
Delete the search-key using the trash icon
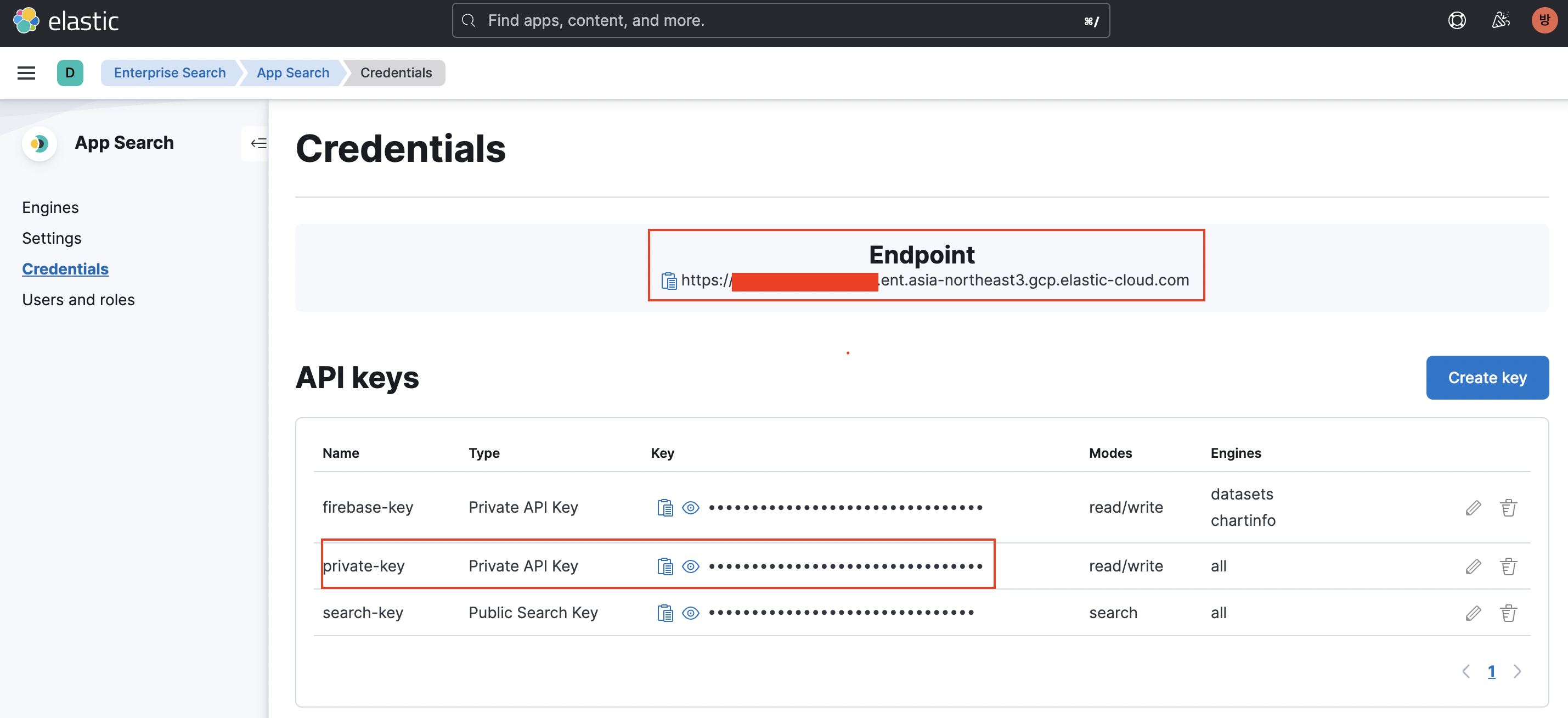pyautogui.click(x=1508, y=613)
